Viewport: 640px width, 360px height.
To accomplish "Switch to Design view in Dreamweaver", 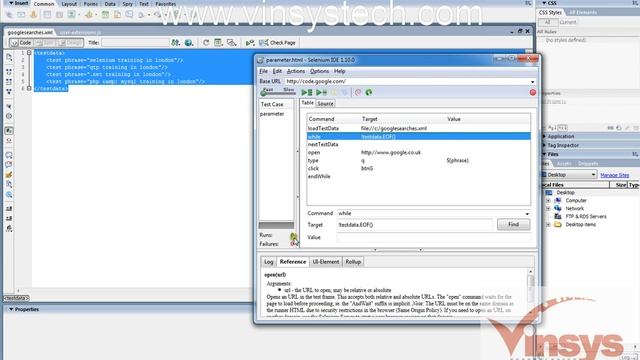I will [x=70, y=43].
